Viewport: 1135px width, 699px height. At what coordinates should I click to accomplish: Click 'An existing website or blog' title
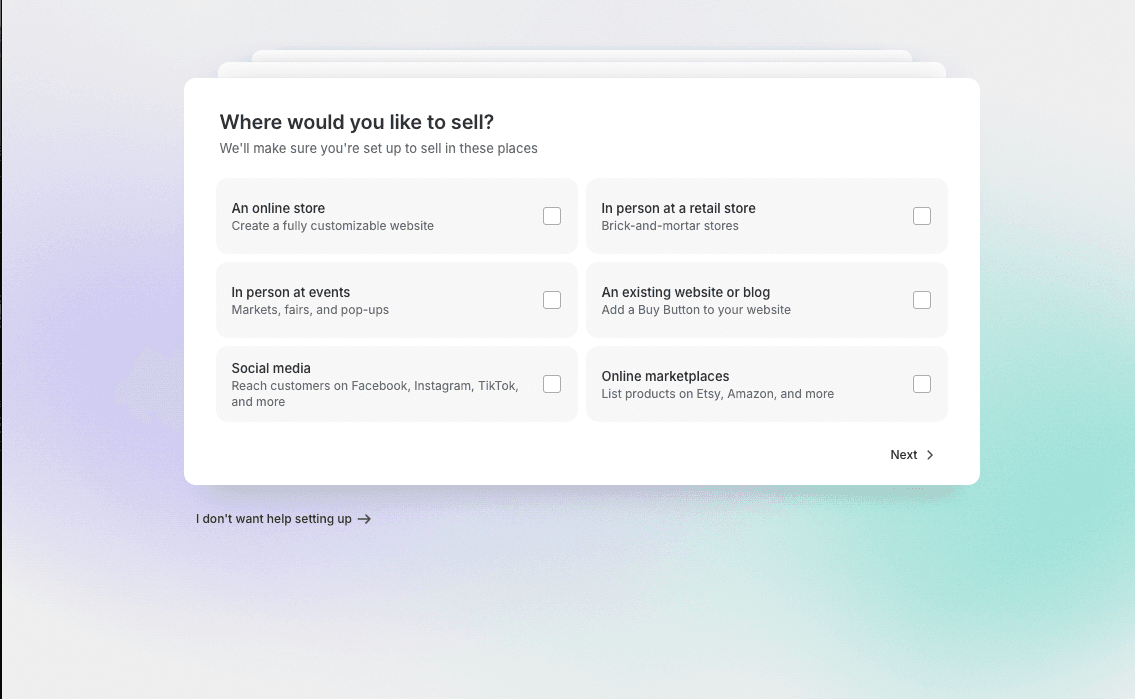pyautogui.click(x=685, y=292)
